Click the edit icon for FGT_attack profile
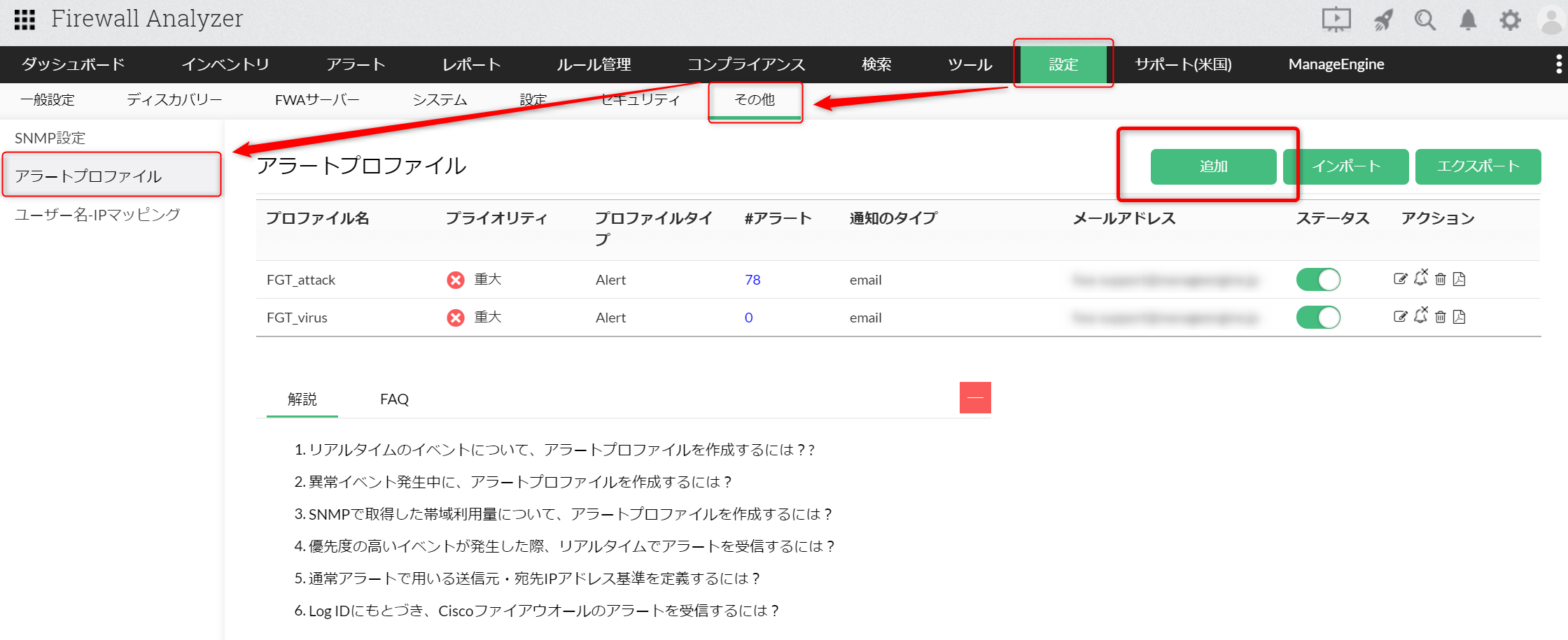This screenshot has height=640, width=1568. pyautogui.click(x=1400, y=279)
